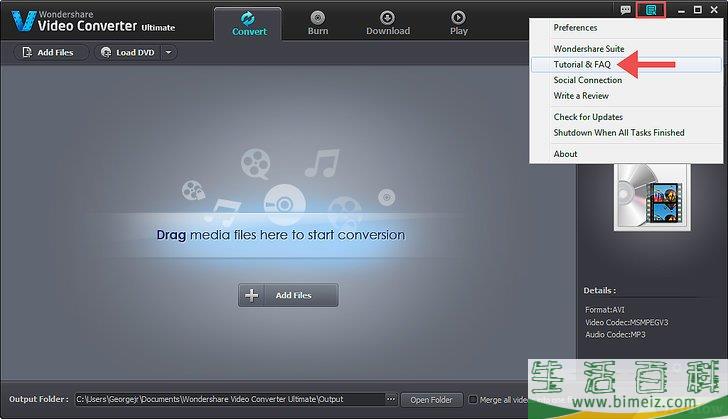Browse output folder with ellipsis button
Viewport: 728px width, 419px height.
click(x=391, y=399)
